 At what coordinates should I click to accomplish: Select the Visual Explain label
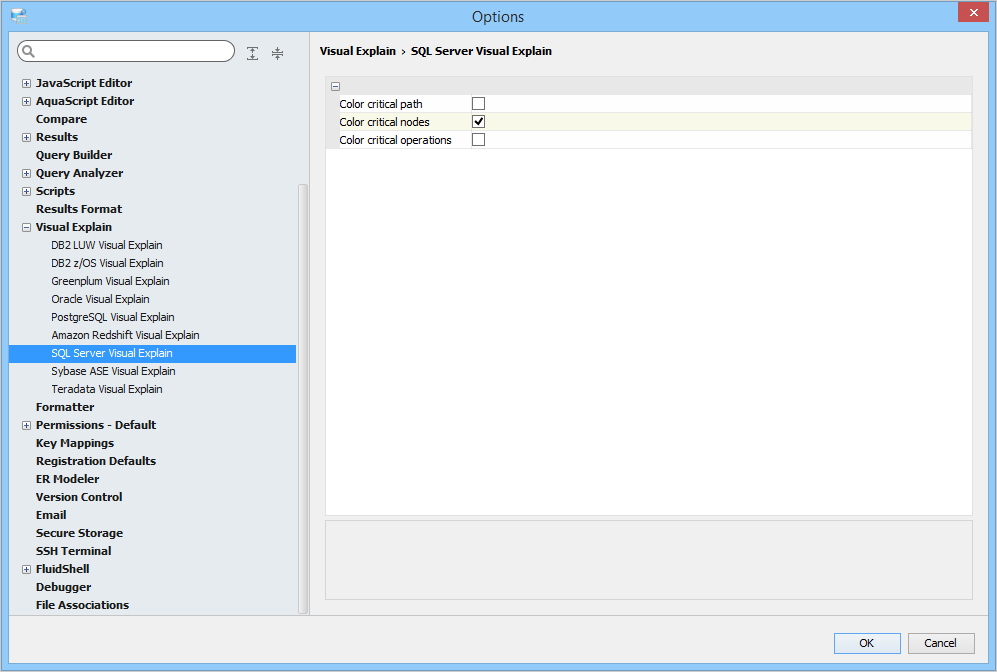tap(74, 228)
